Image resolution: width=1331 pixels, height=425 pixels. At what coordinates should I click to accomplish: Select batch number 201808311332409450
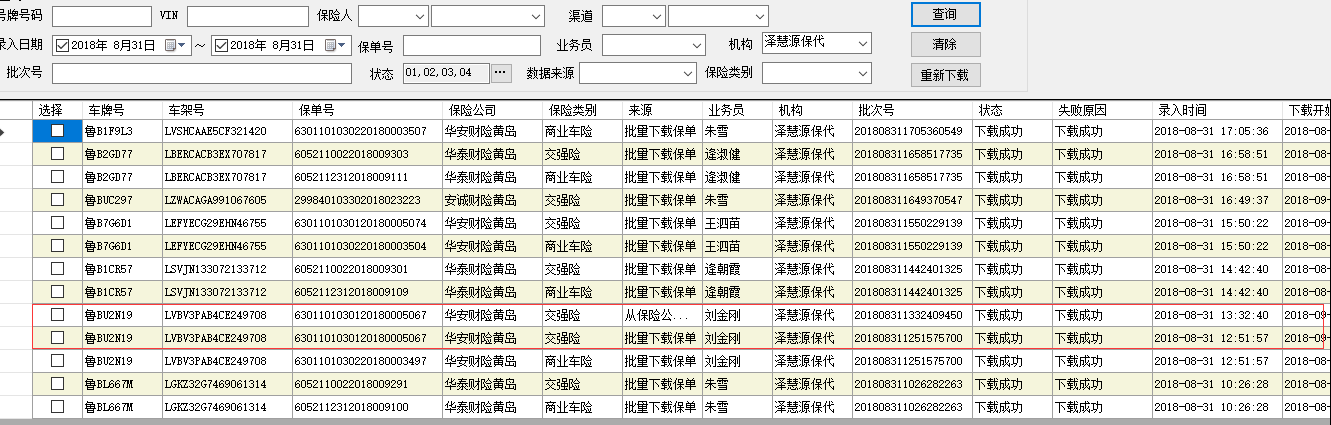coord(911,315)
